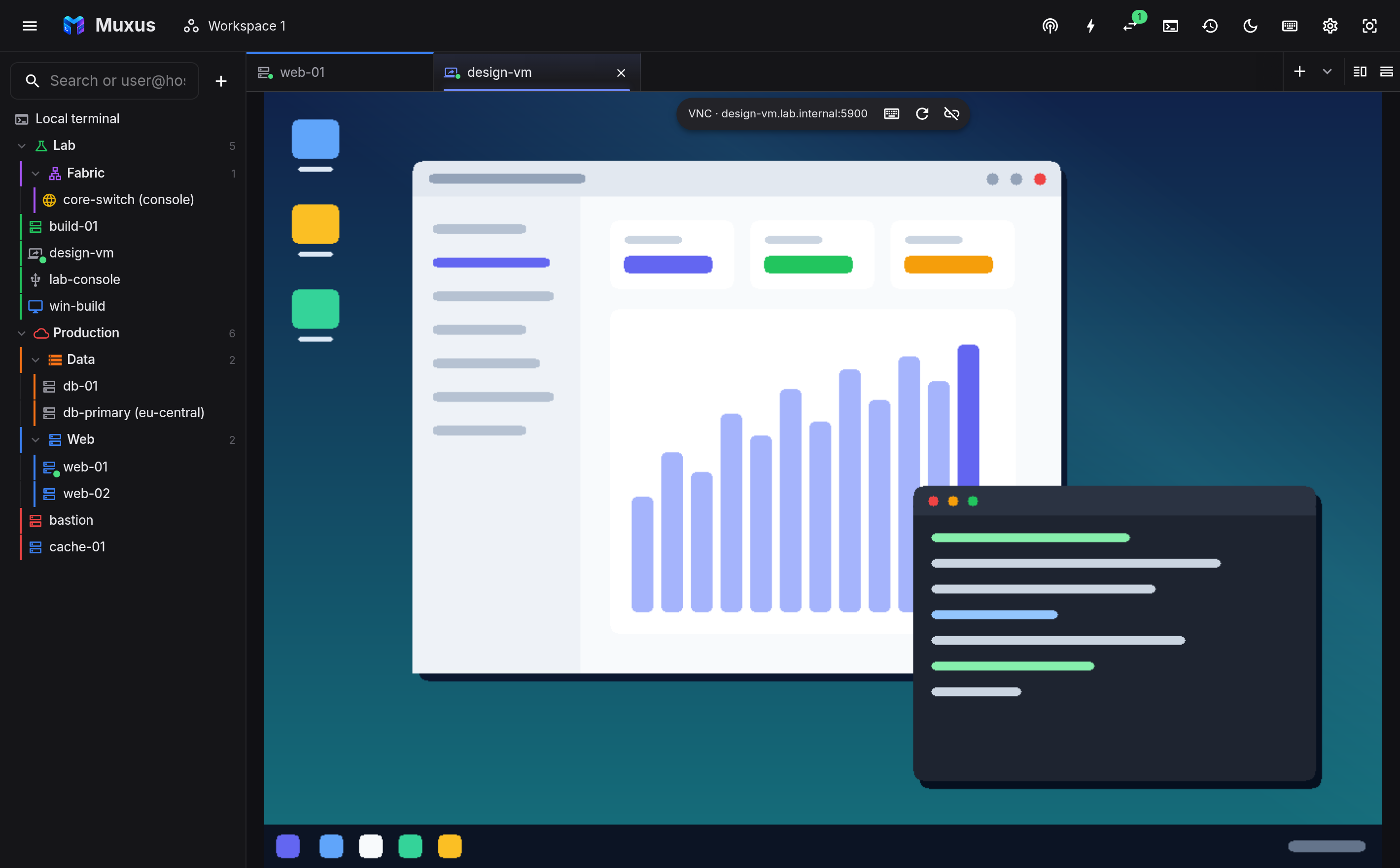Screen dimensions: 1400x868
Task: Click yellow desktop icon in VNC view
Action: (315, 224)
